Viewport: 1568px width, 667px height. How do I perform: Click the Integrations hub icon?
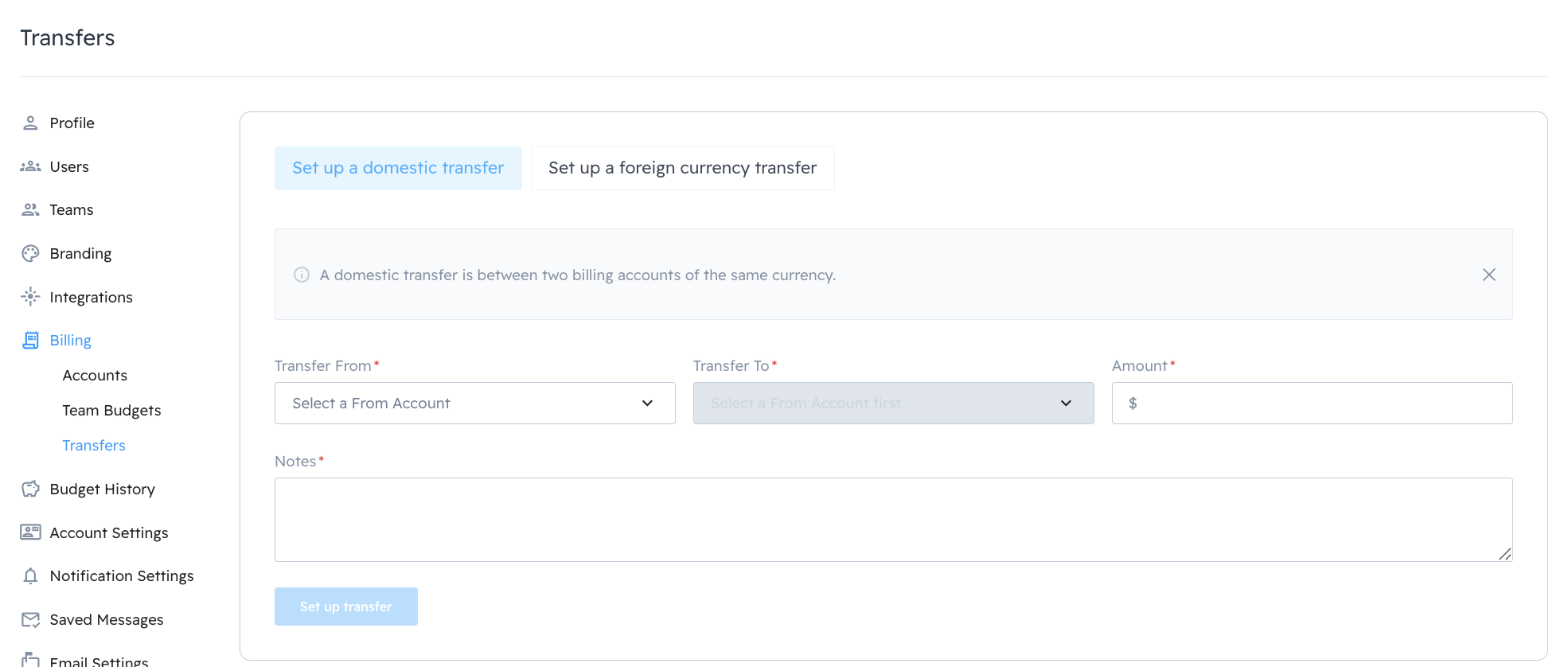(30, 297)
